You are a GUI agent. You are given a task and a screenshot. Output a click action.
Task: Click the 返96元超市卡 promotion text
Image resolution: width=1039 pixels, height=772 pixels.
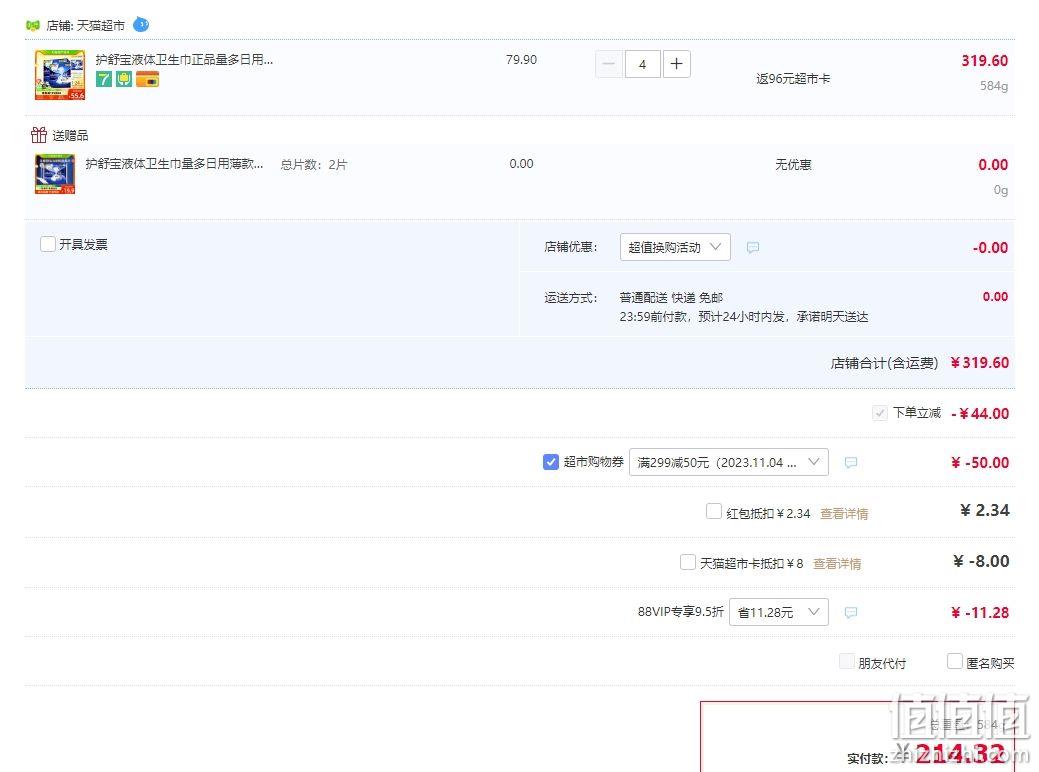793,79
